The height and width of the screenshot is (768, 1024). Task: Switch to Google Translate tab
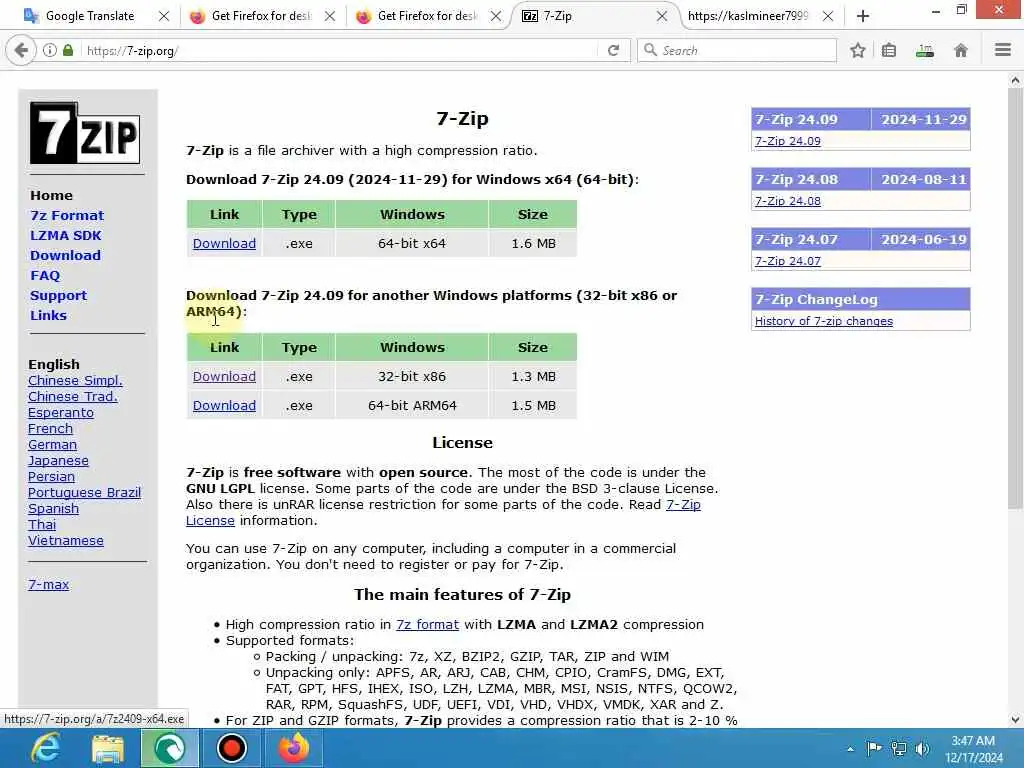click(89, 16)
